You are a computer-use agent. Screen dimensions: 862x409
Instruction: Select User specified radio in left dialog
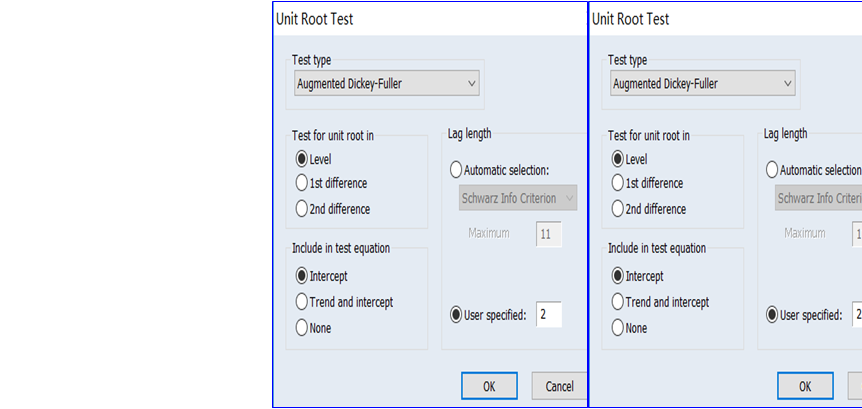[x=457, y=316]
